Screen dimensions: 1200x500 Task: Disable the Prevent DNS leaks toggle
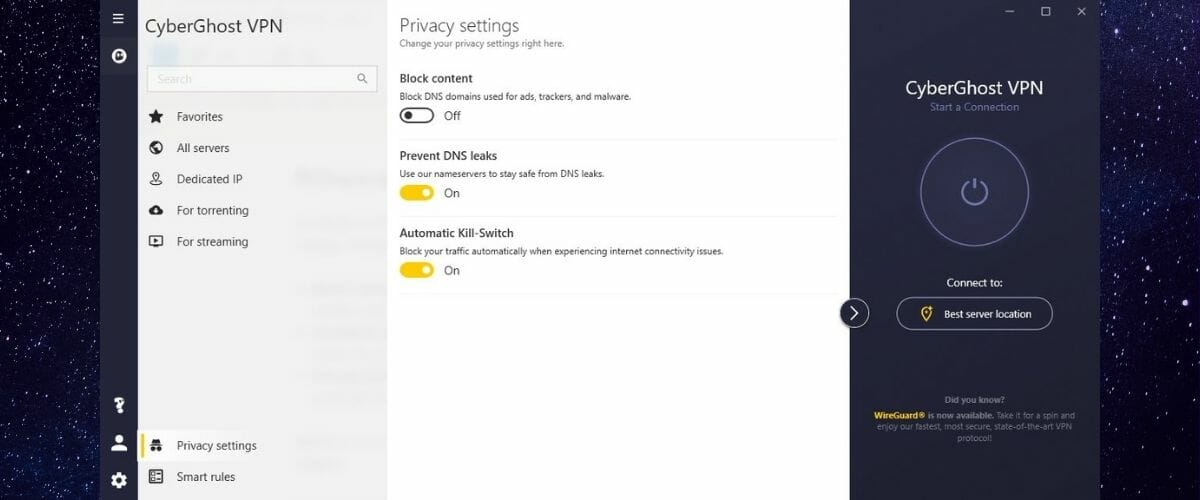click(417, 193)
